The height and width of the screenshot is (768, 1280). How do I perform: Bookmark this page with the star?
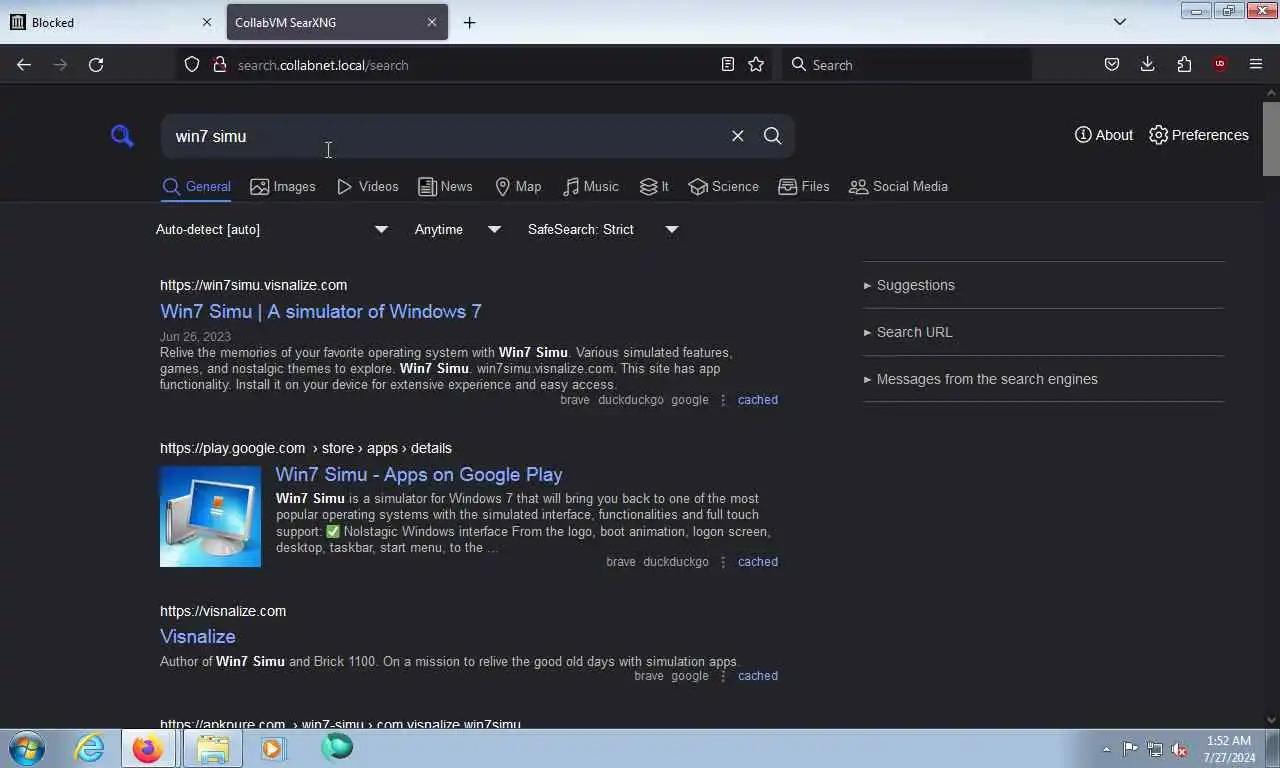(x=756, y=65)
